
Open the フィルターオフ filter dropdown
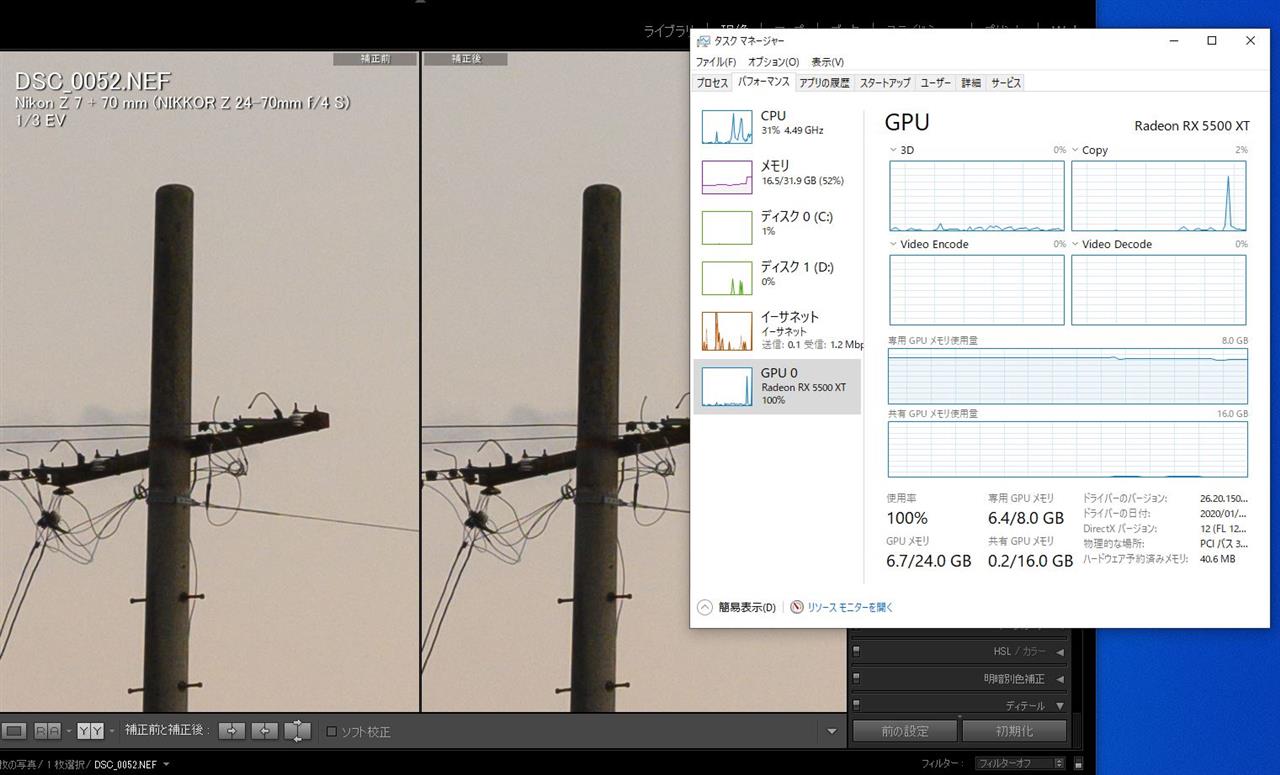[1021, 764]
